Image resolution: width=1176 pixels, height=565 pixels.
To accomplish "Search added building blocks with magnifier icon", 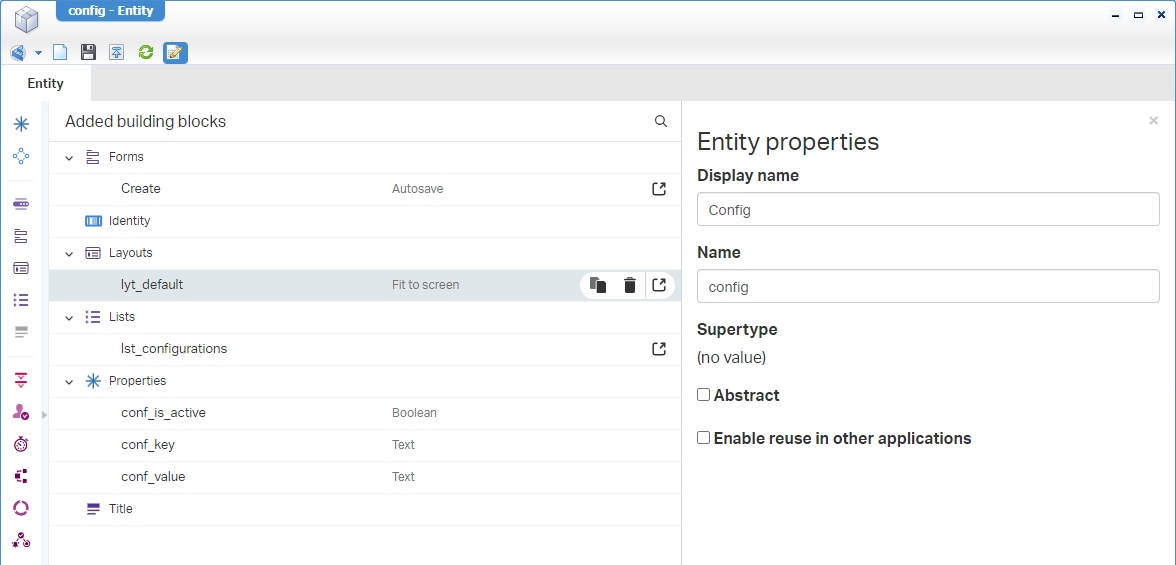I will (x=661, y=121).
